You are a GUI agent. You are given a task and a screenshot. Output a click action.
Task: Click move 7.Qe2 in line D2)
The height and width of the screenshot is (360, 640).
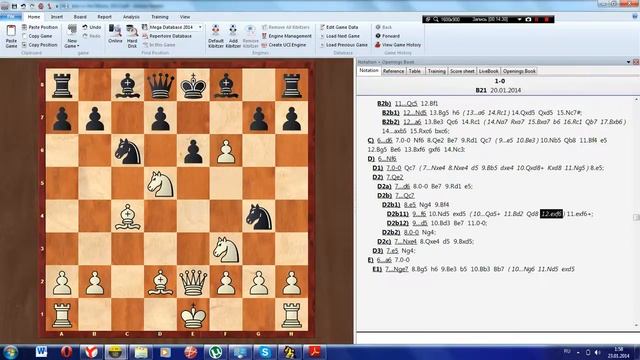point(395,177)
